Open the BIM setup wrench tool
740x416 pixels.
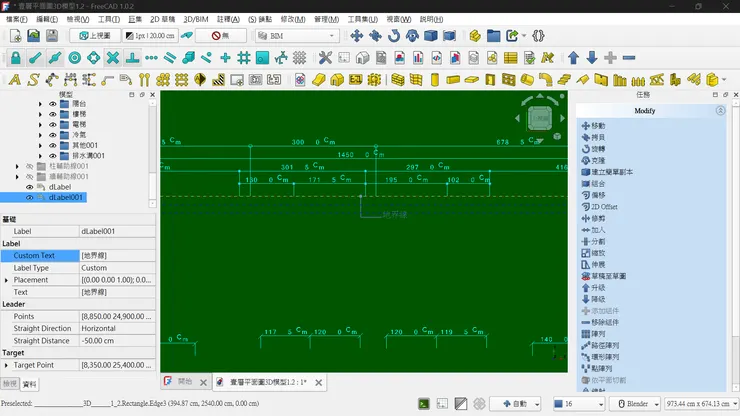325,58
